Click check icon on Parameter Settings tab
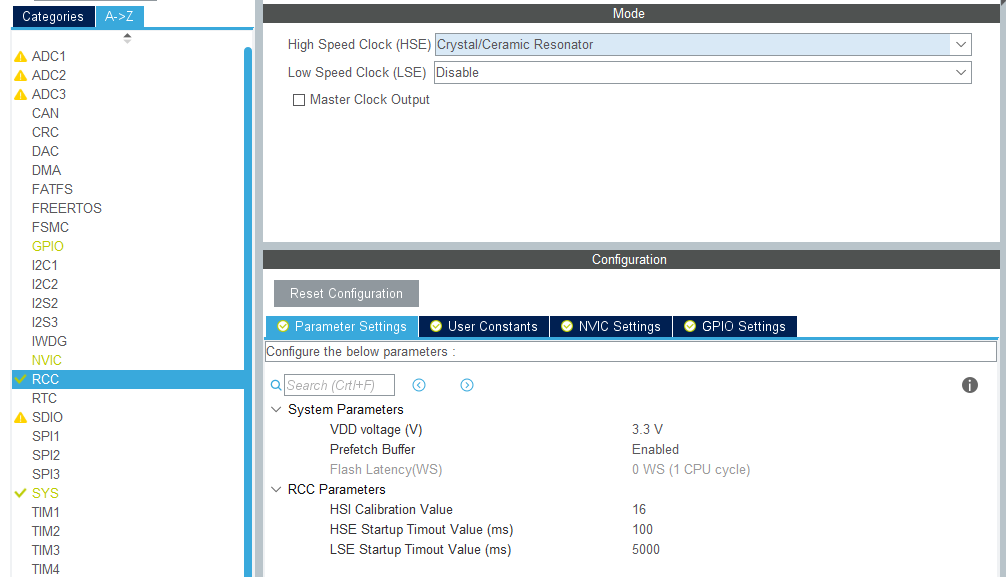The image size is (1006, 577). [283, 326]
